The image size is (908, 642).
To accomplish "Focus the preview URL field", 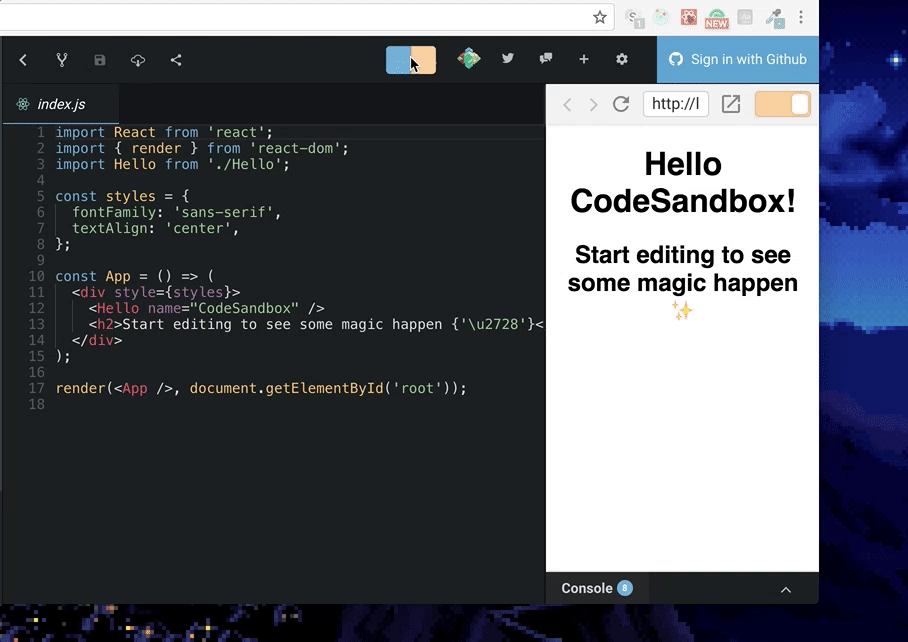I will click(x=676, y=104).
